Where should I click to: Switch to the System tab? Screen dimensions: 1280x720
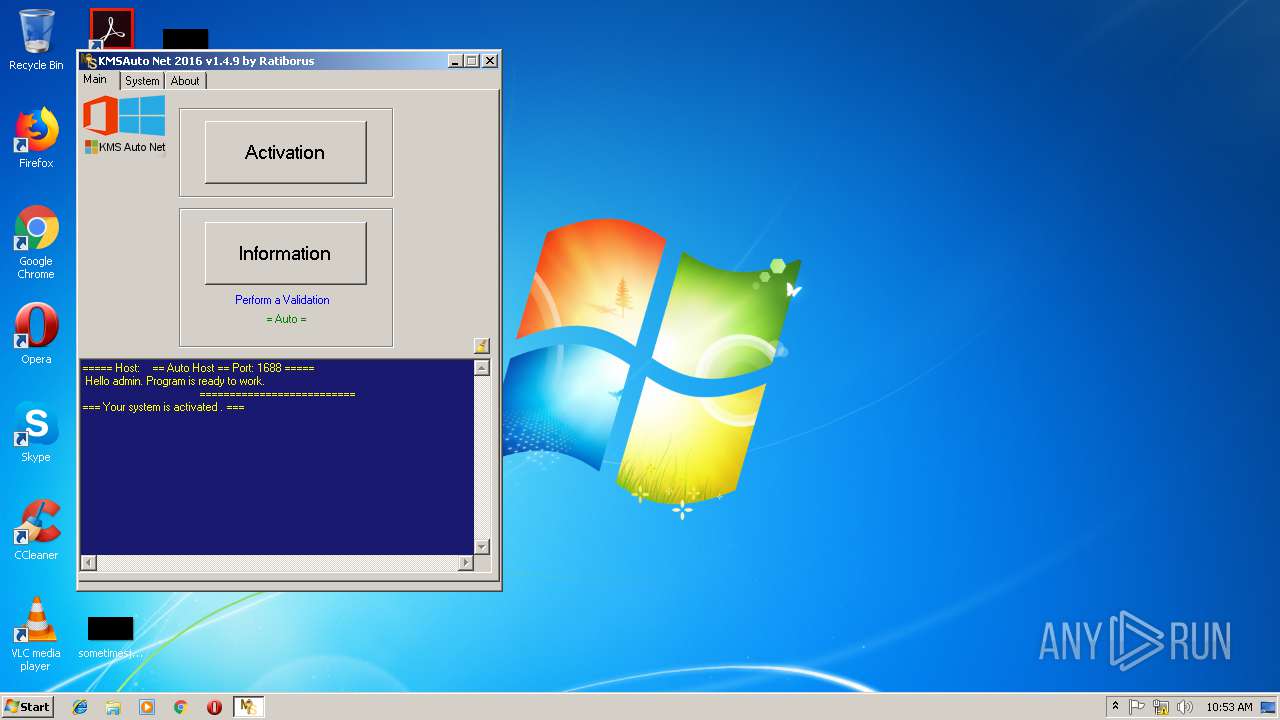click(x=142, y=81)
